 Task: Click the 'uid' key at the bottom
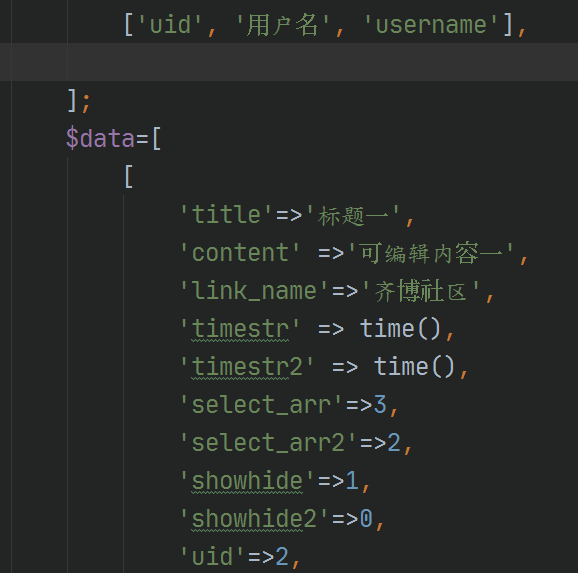[x=212, y=557]
